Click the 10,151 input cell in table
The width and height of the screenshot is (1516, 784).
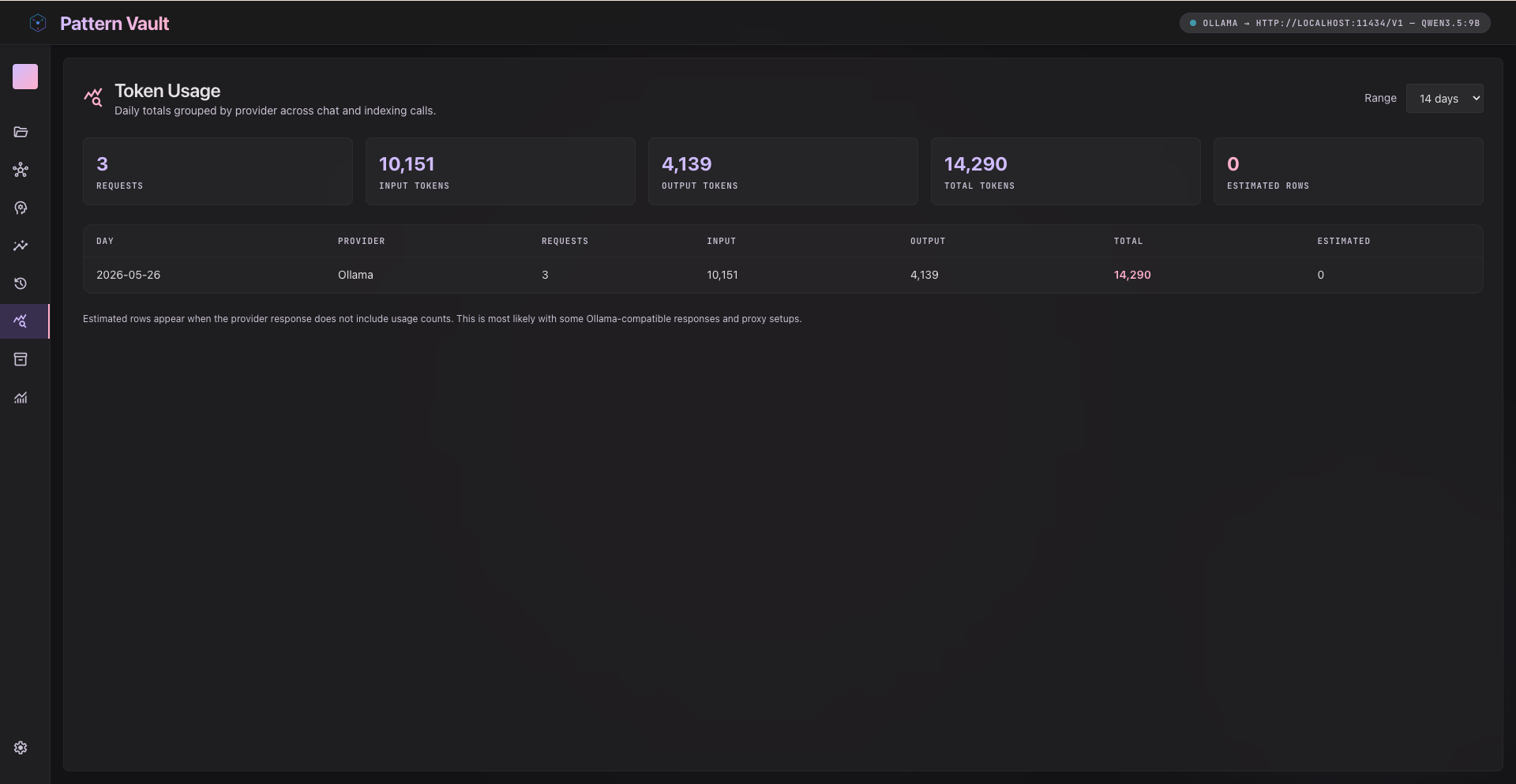pos(722,275)
